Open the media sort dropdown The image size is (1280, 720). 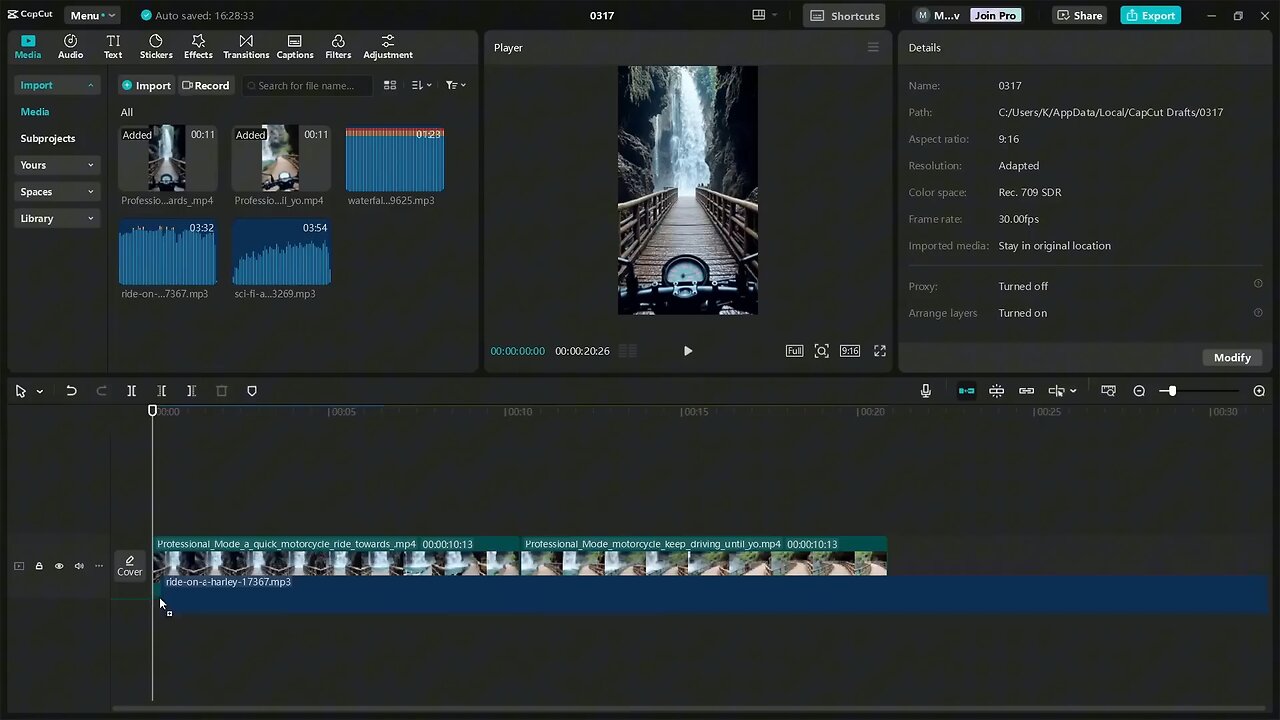[x=421, y=85]
